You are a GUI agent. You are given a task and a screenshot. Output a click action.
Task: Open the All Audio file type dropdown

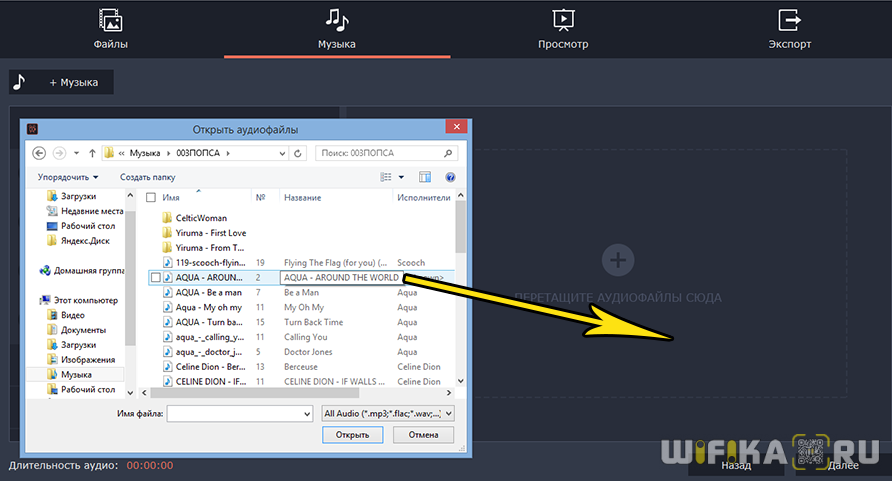(x=388, y=412)
